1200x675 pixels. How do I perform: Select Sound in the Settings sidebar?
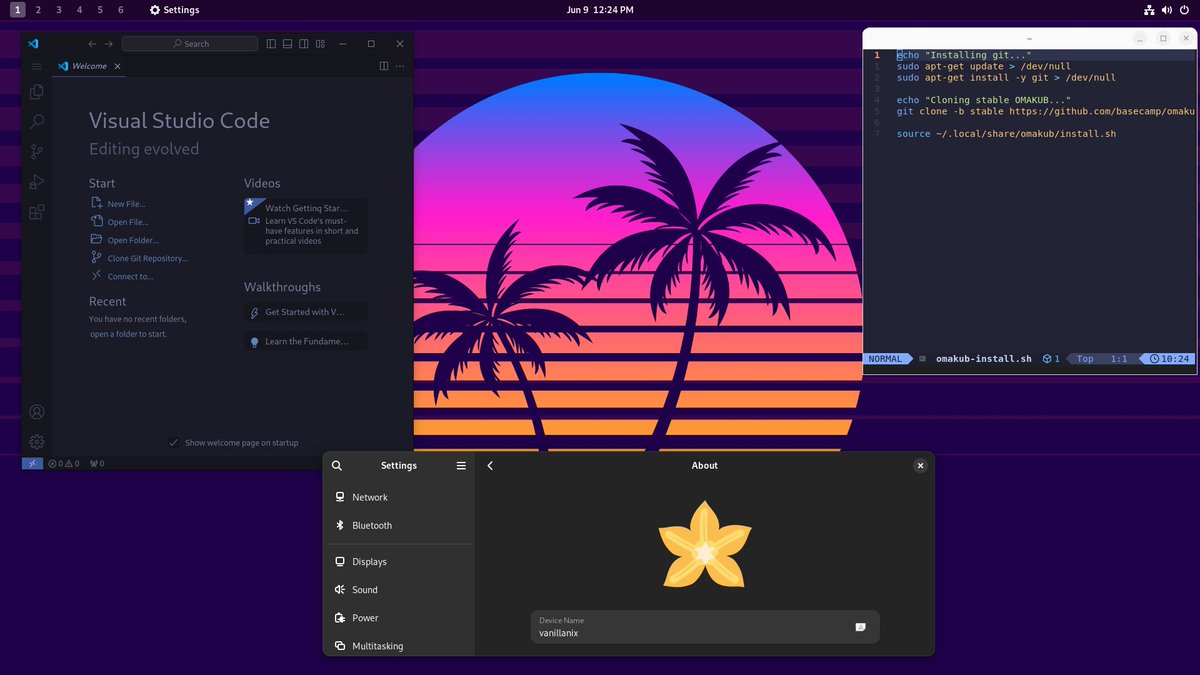click(399, 590)
